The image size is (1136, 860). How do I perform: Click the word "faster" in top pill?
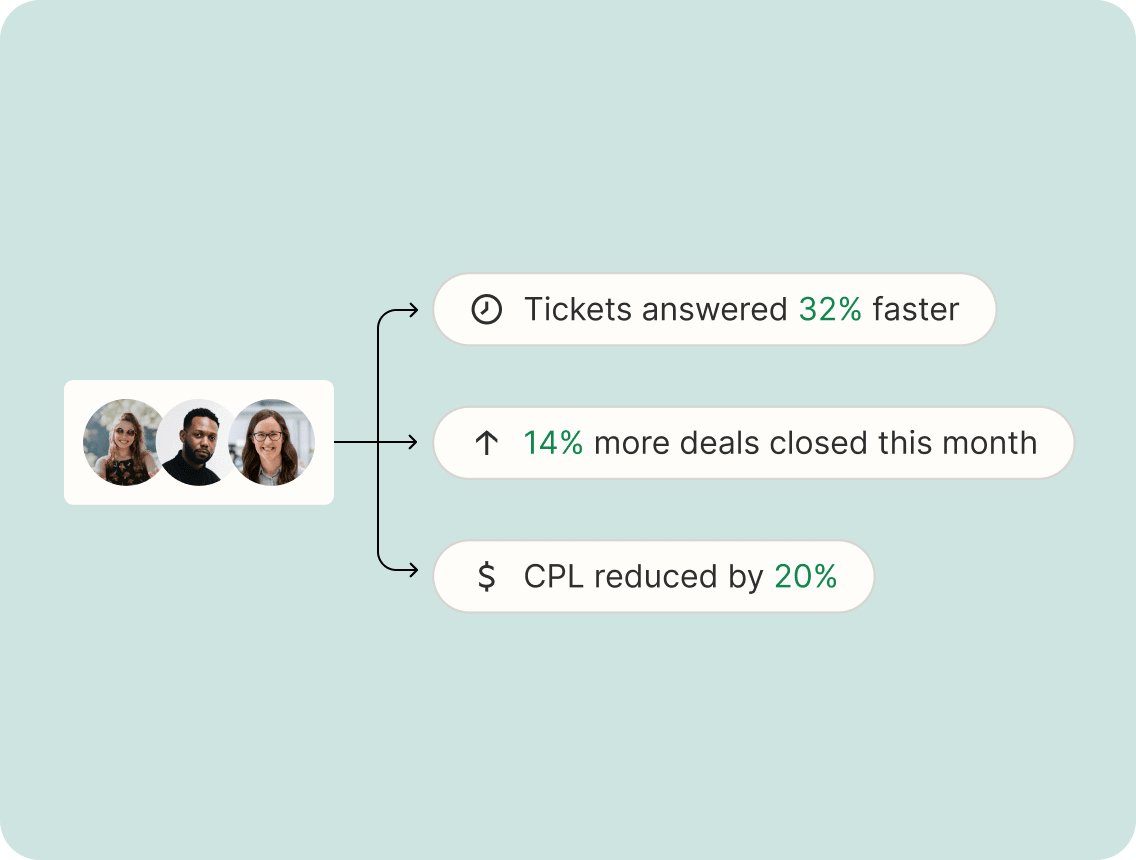point(915,310)
